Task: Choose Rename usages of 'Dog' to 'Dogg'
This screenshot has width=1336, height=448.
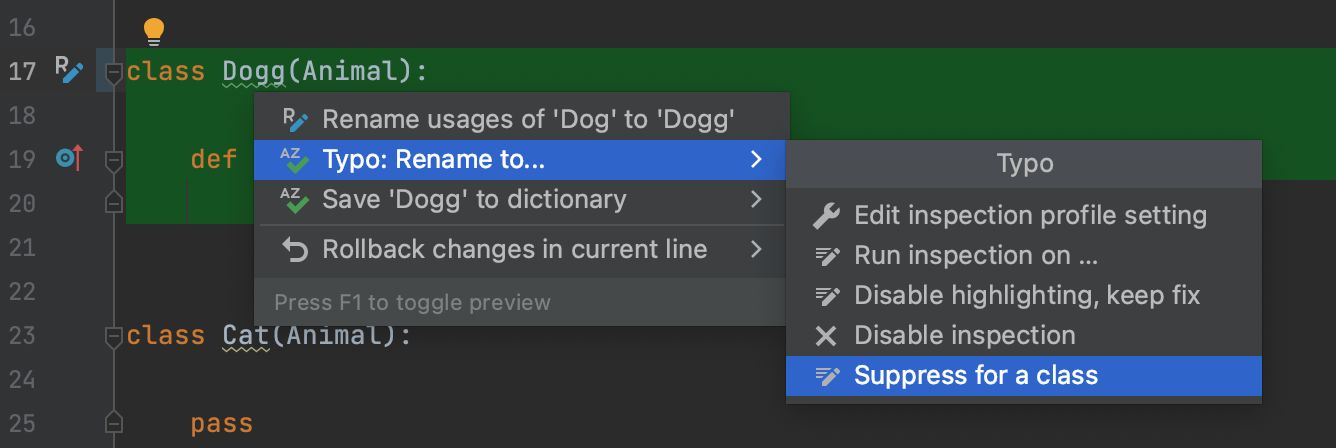Action: (528, 120)
